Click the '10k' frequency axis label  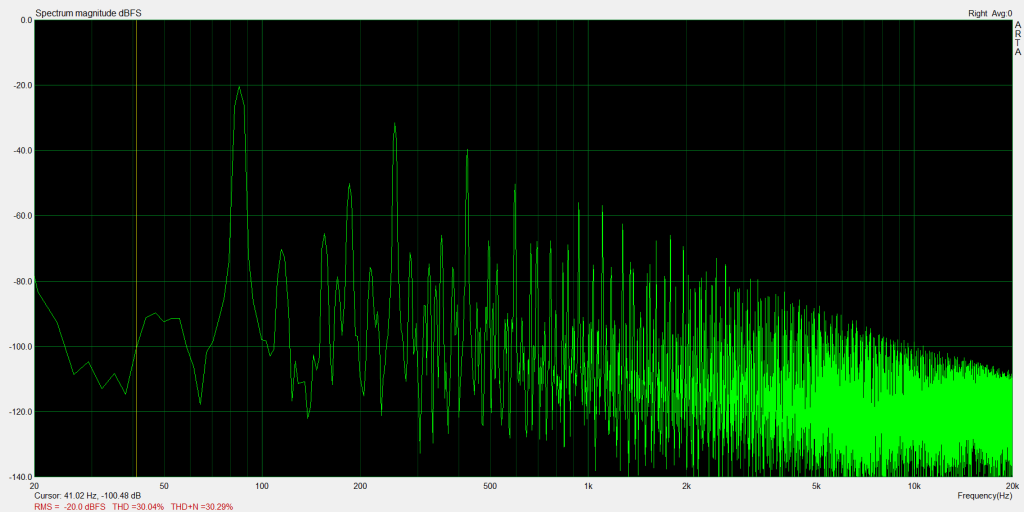914,487
